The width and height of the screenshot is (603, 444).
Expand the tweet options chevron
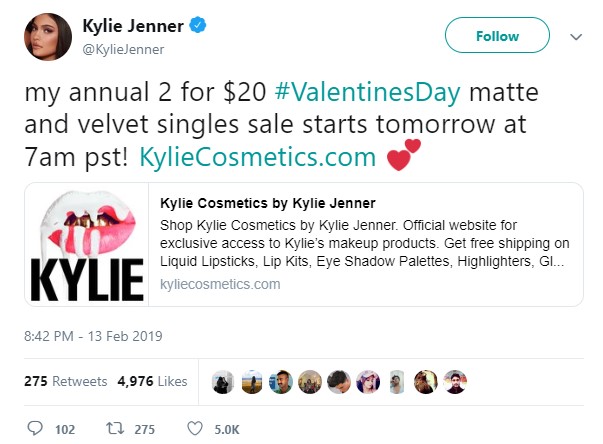[x=576, y=37]
